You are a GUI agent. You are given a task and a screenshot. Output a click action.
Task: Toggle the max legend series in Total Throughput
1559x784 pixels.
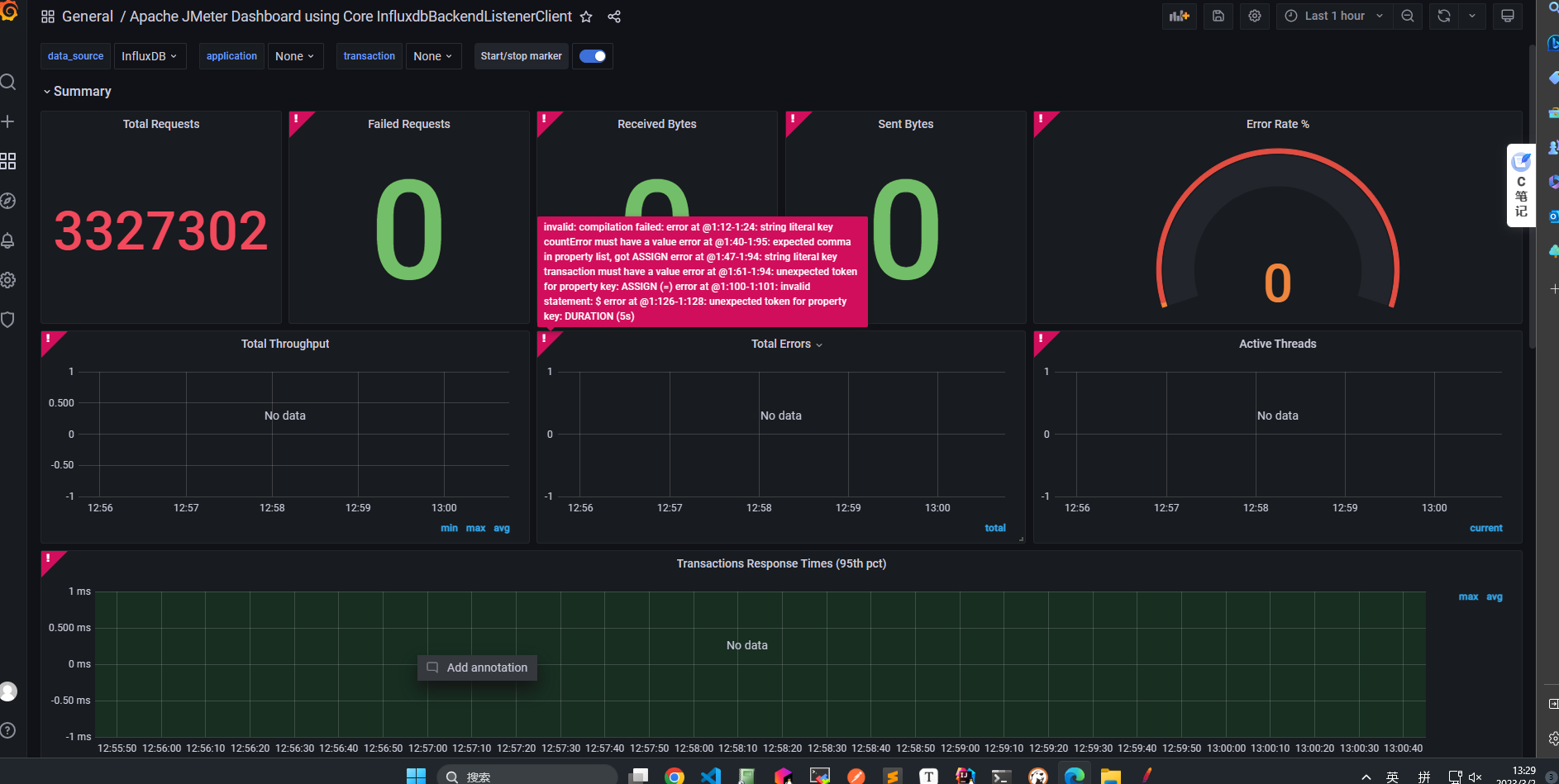[475, 528]
